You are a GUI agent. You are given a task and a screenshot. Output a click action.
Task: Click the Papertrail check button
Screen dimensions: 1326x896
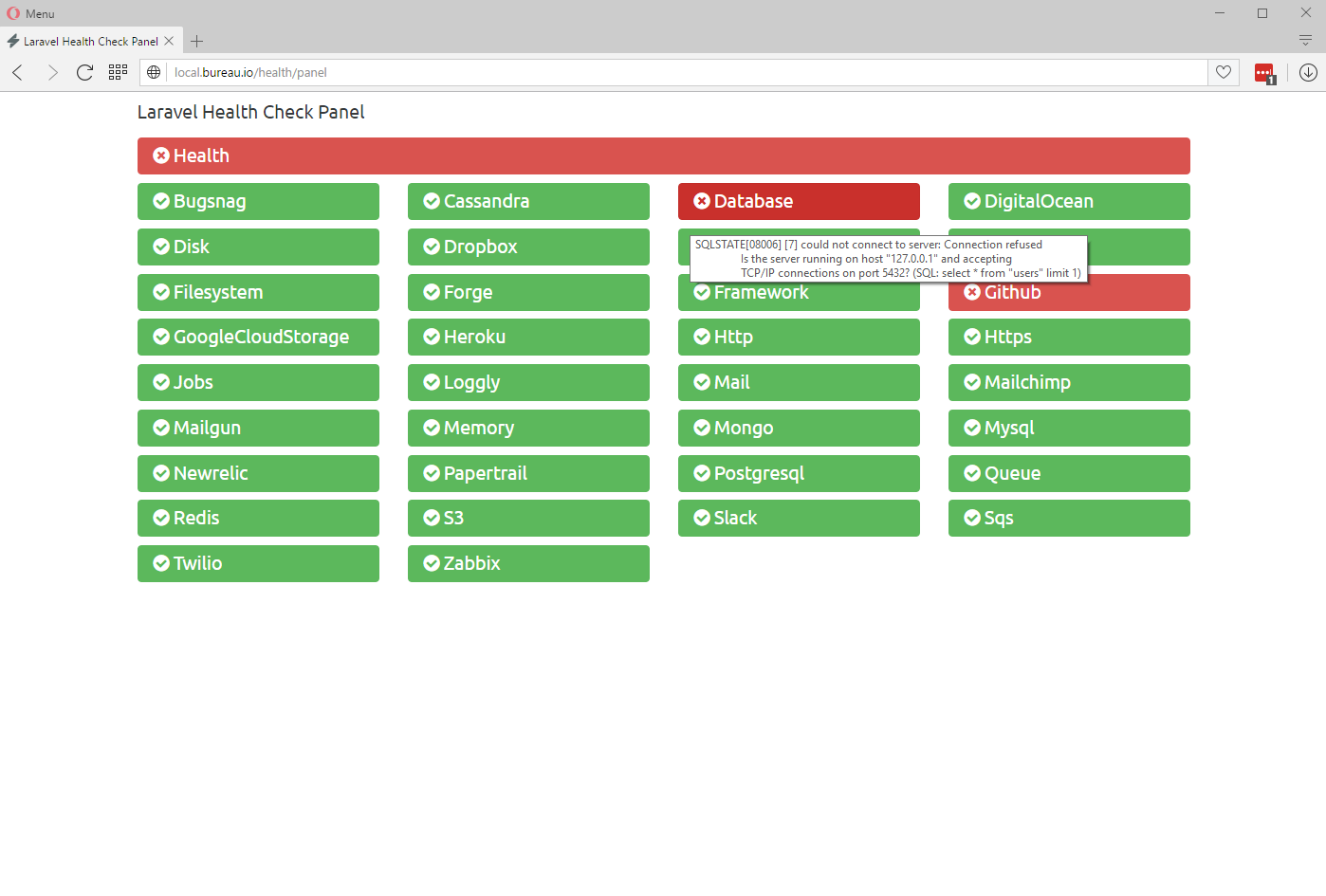point(528,473)
